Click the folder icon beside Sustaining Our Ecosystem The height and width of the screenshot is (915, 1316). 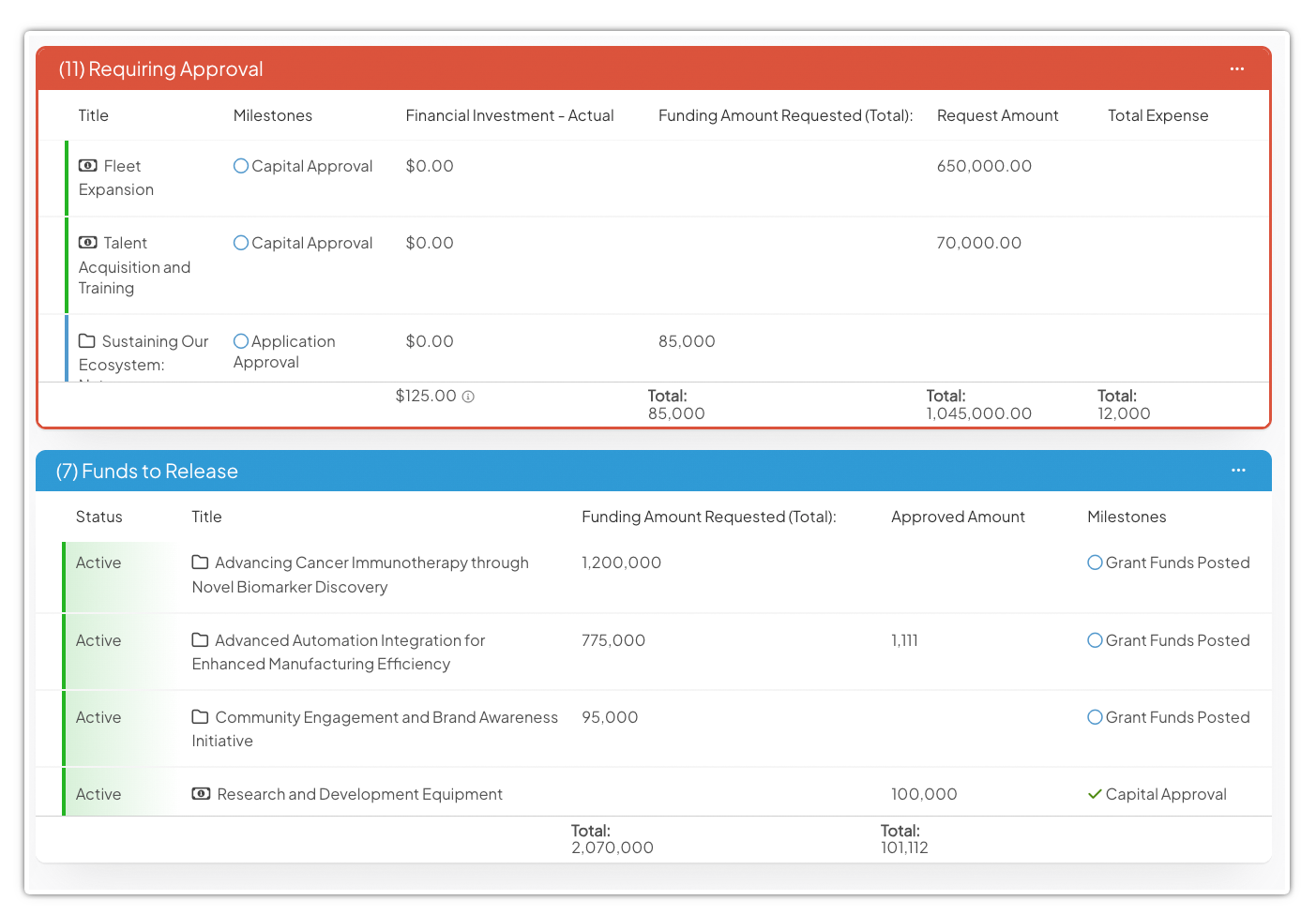(87, 341)
